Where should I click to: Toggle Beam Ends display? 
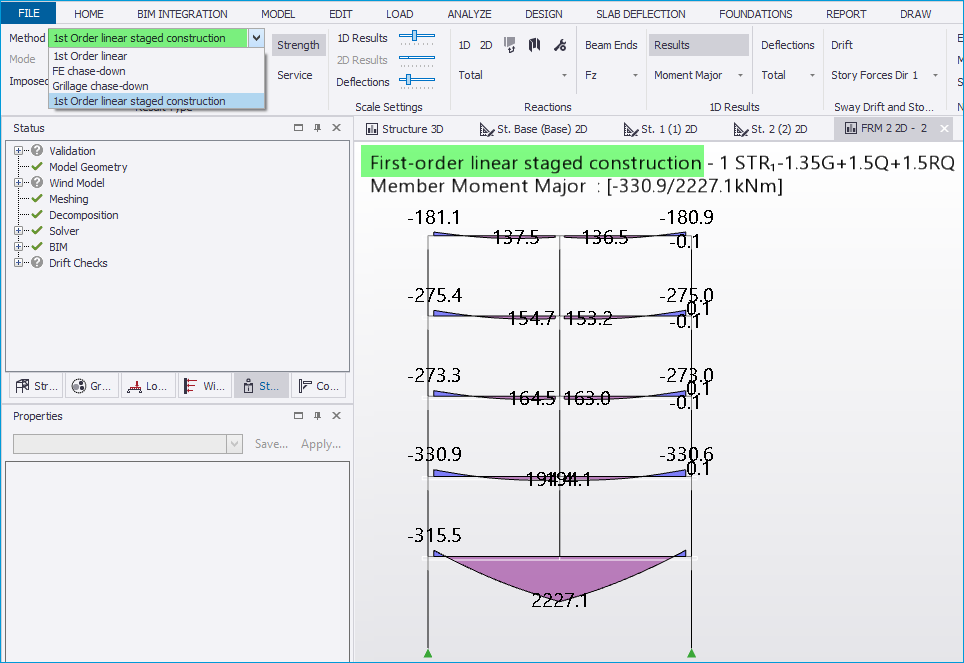tap(611, 44)
